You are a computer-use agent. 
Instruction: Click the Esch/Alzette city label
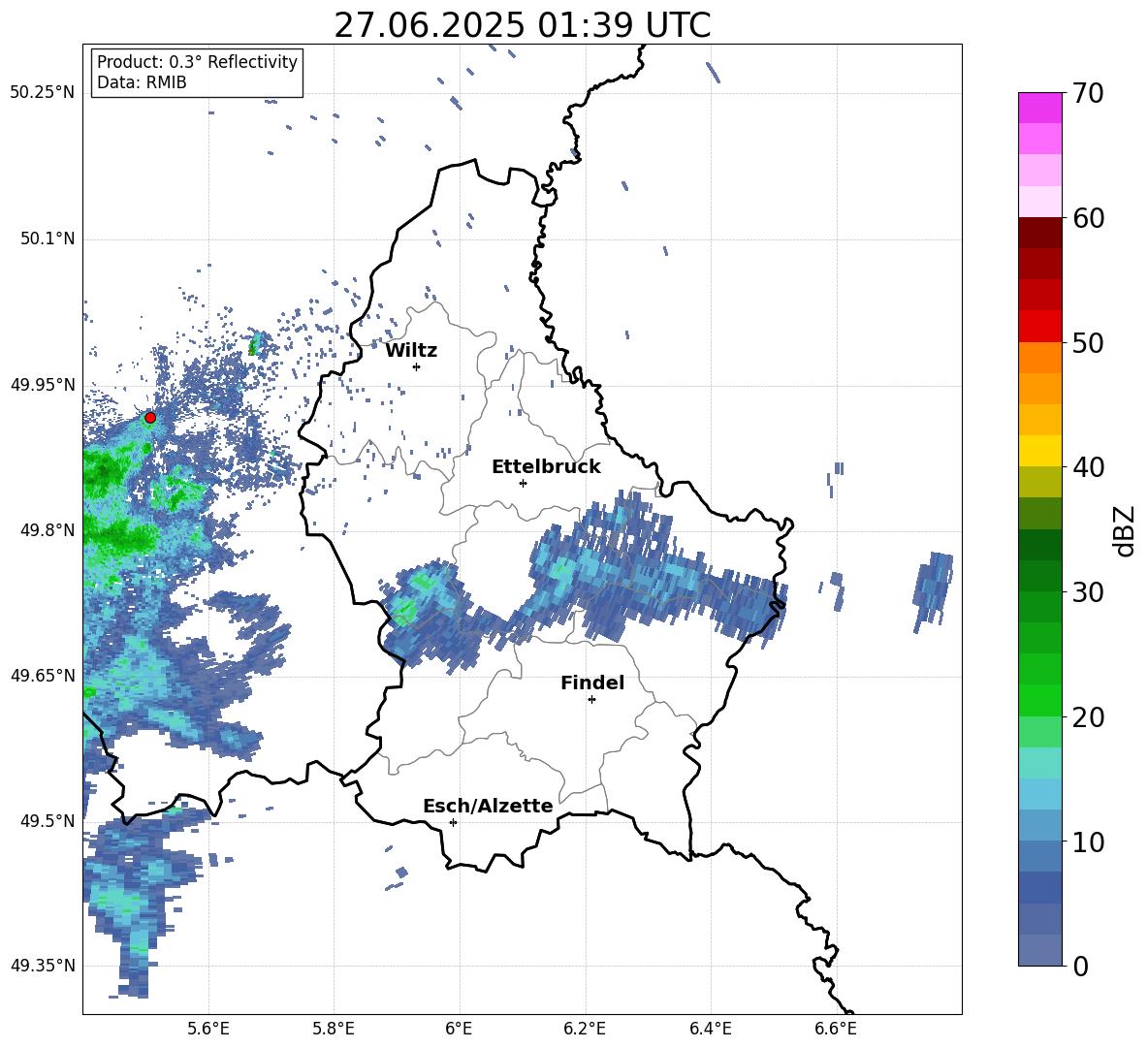488,806
